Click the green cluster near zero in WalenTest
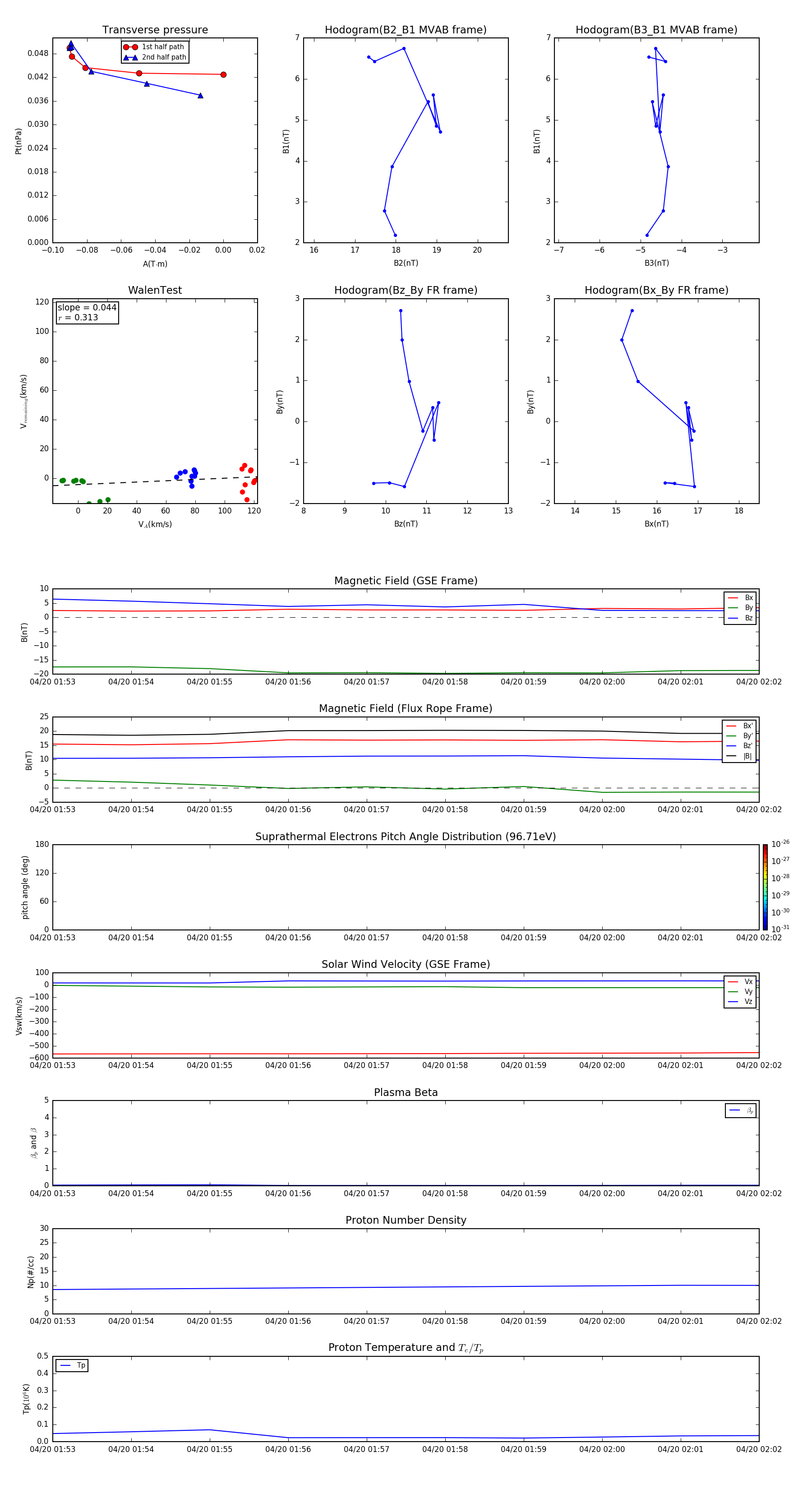The width and height of the screenshot is (812, 1489). [72, 481]
